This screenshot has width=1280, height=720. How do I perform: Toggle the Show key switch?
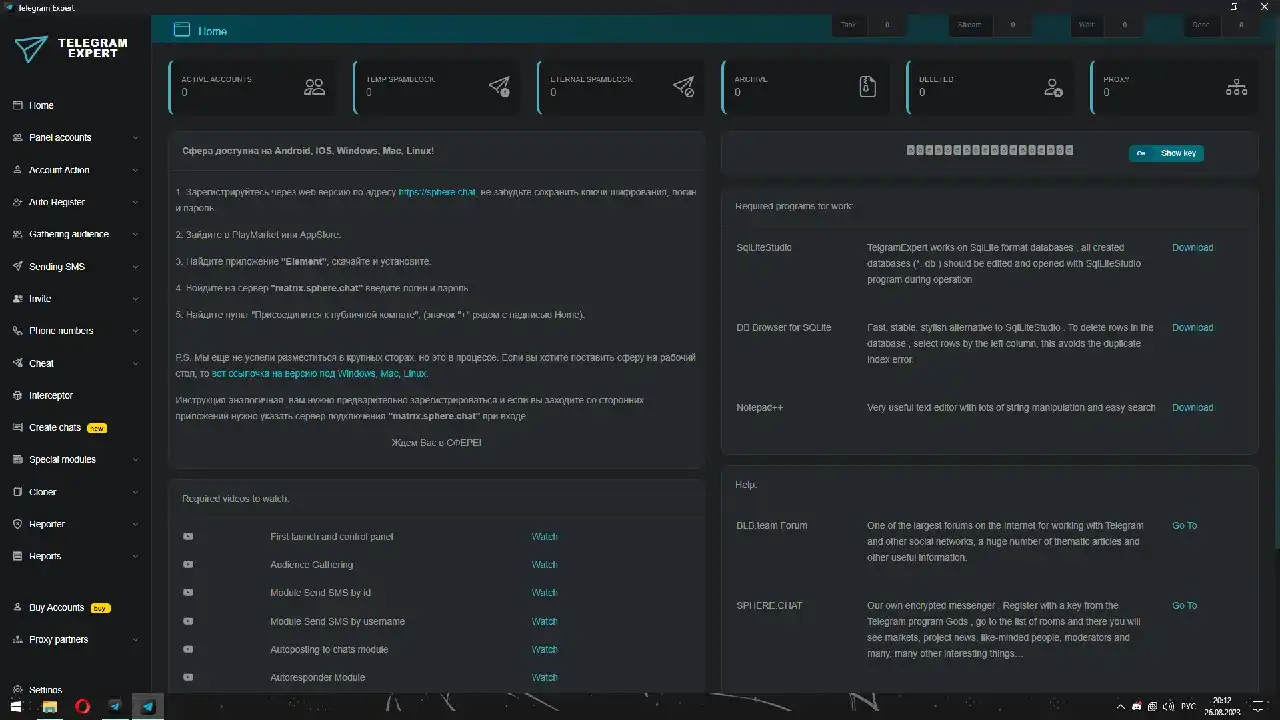pyautogui.click(x=1166, y=153)
